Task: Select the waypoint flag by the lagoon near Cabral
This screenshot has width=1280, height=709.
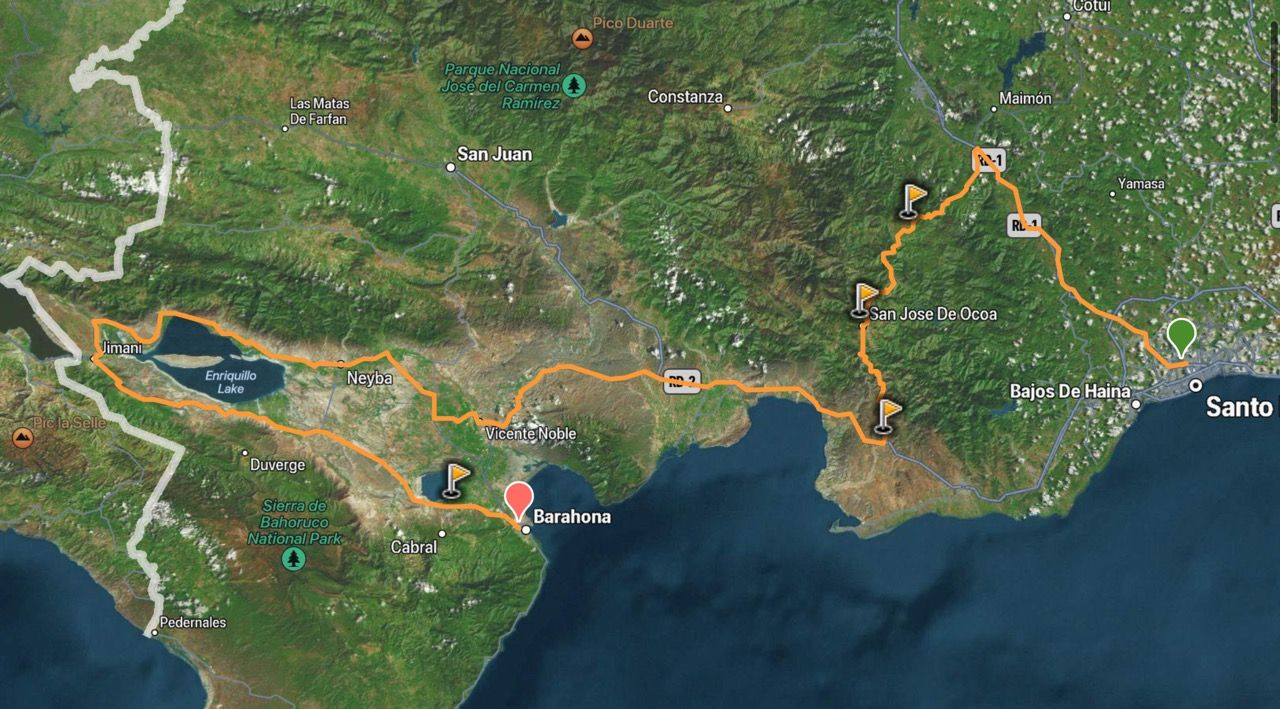Action: tap(455, 480)
